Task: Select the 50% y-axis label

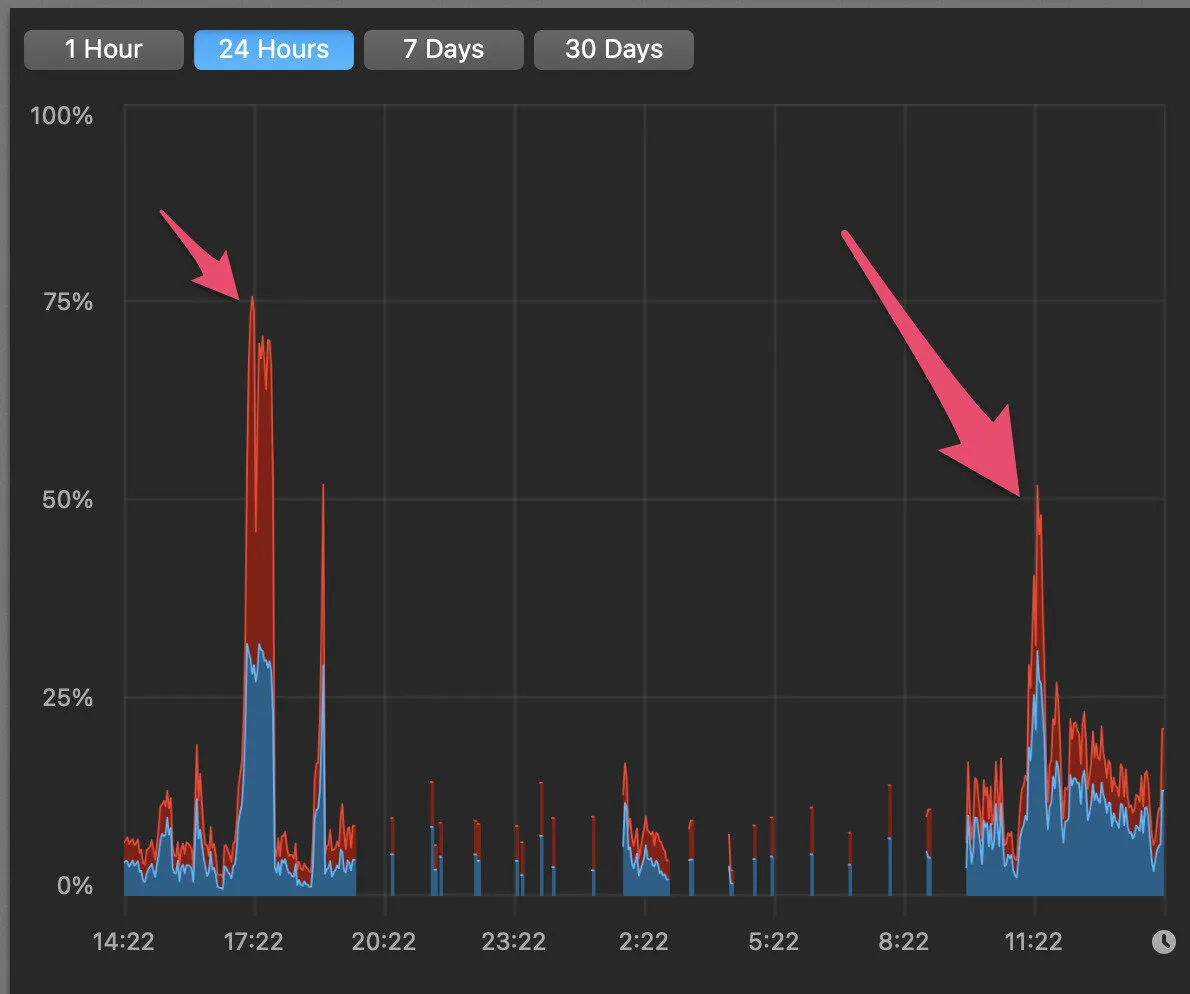Action: [68, 499]
